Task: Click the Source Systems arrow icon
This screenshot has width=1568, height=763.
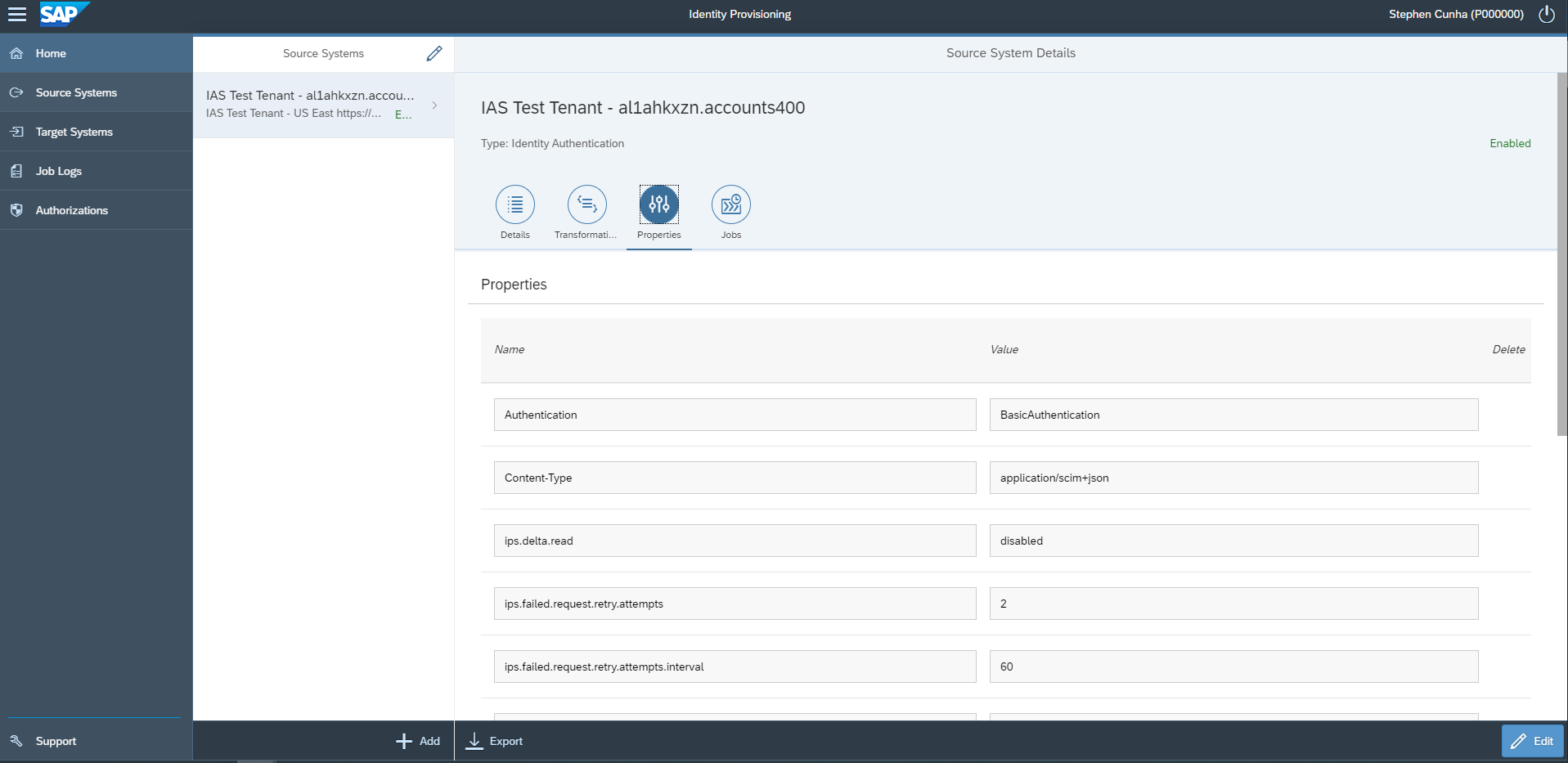Action: click(16, 92)
